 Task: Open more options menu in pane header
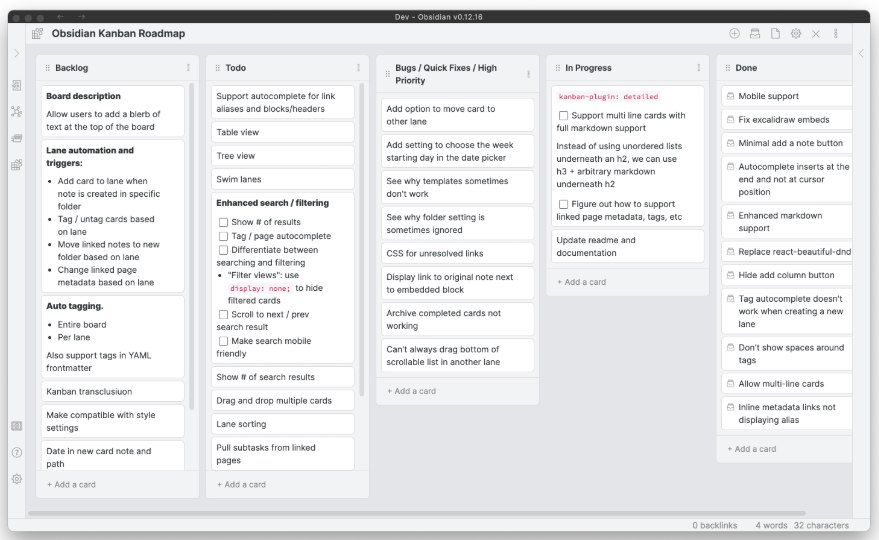point(836,33)
